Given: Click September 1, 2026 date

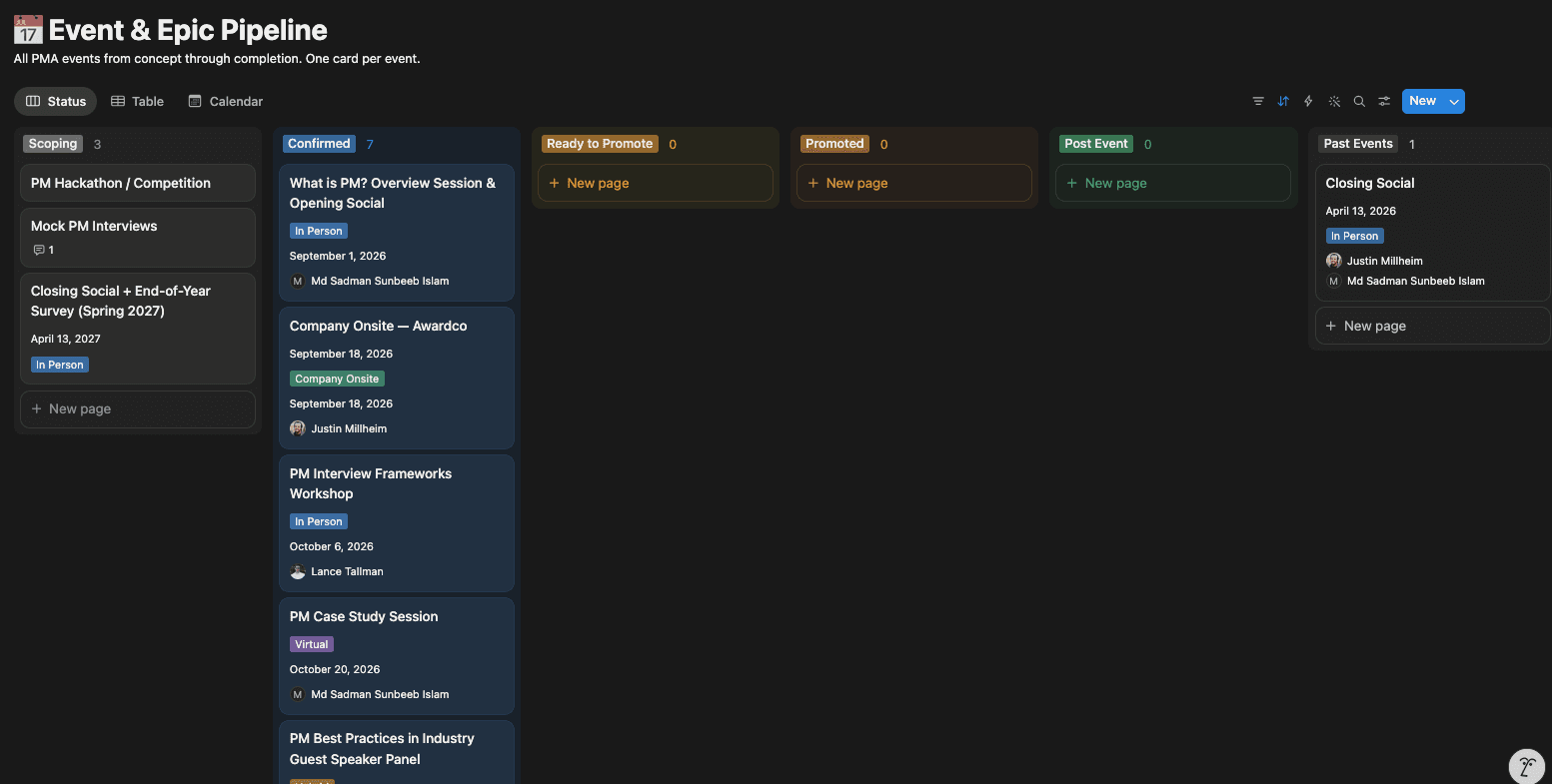Looking at the screenshot, I should point(338,256).
